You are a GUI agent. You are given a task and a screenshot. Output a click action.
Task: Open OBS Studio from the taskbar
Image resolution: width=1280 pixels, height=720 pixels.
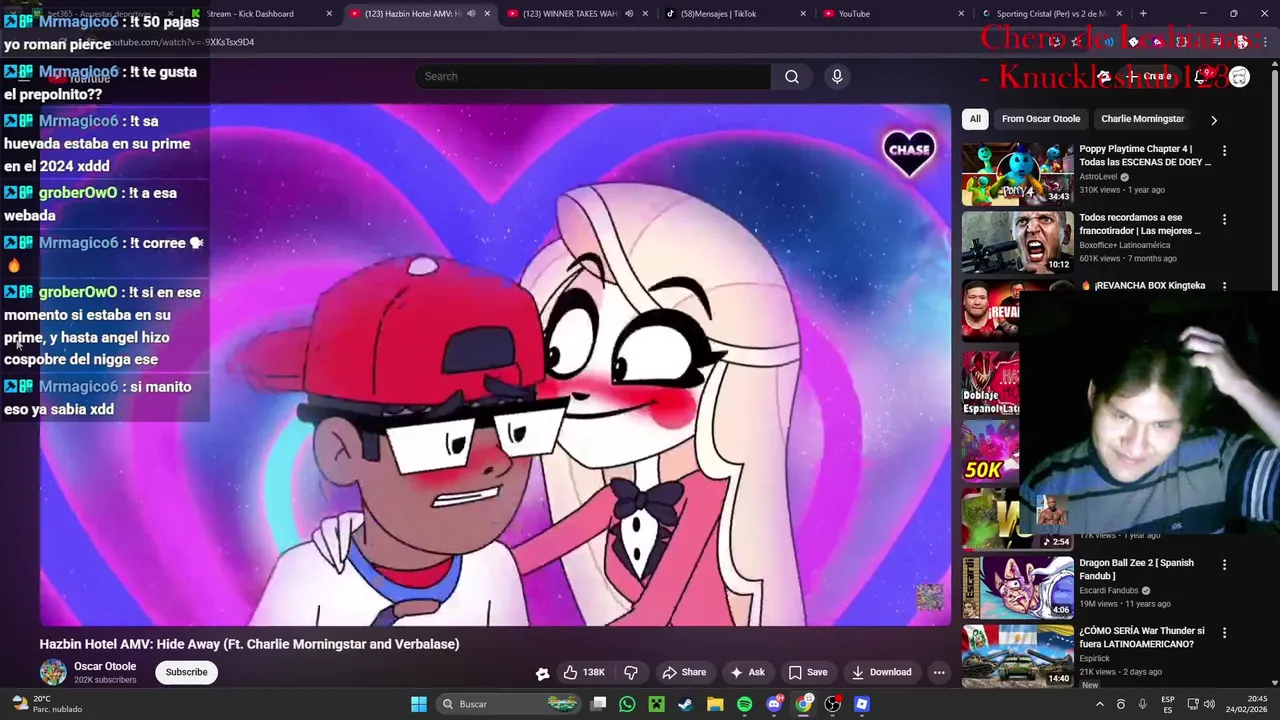pos(832,704)
